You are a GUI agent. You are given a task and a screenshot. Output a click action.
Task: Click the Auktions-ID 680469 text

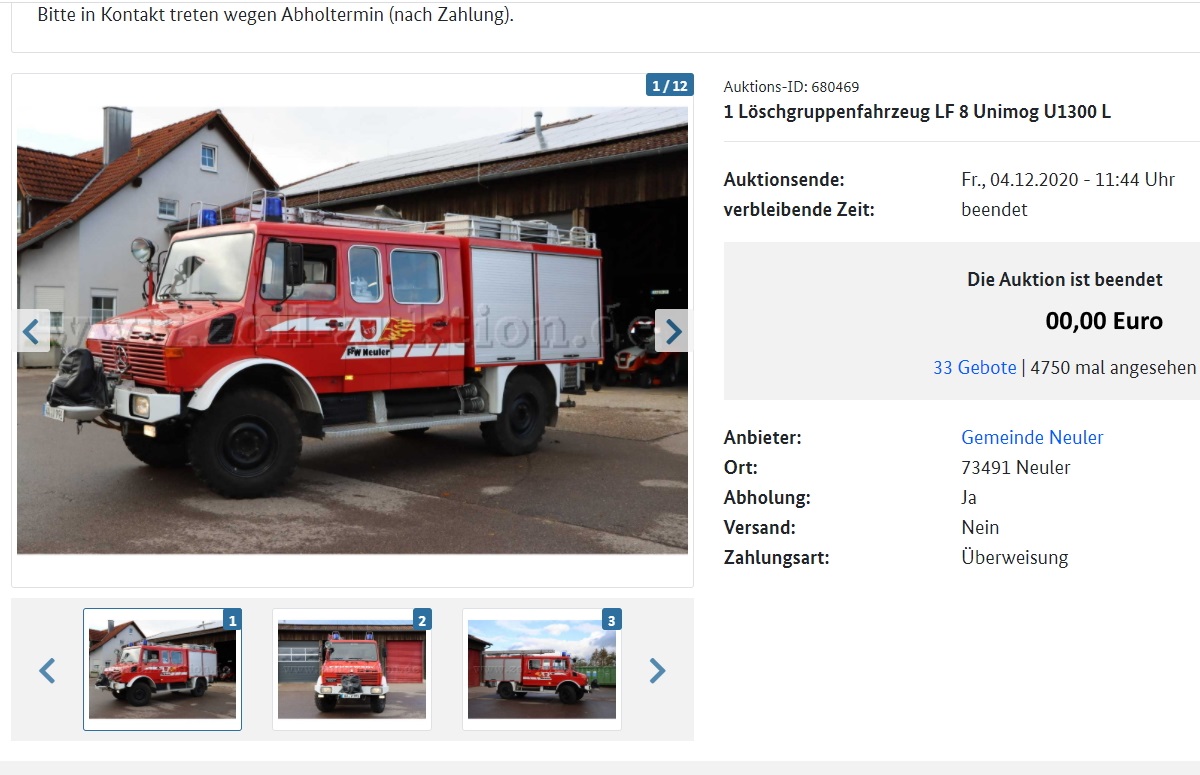tap(791, 87)
